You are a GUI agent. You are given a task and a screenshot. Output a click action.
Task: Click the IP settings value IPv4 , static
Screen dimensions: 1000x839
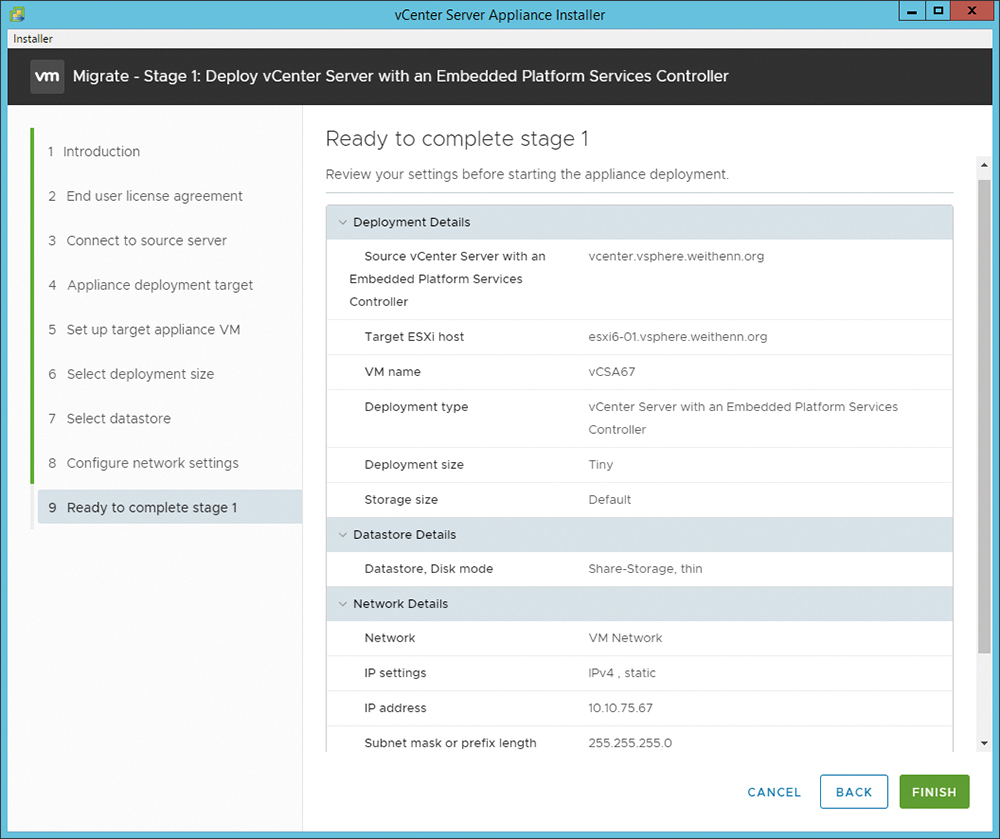pyautogui.click(x=622, y=673)
